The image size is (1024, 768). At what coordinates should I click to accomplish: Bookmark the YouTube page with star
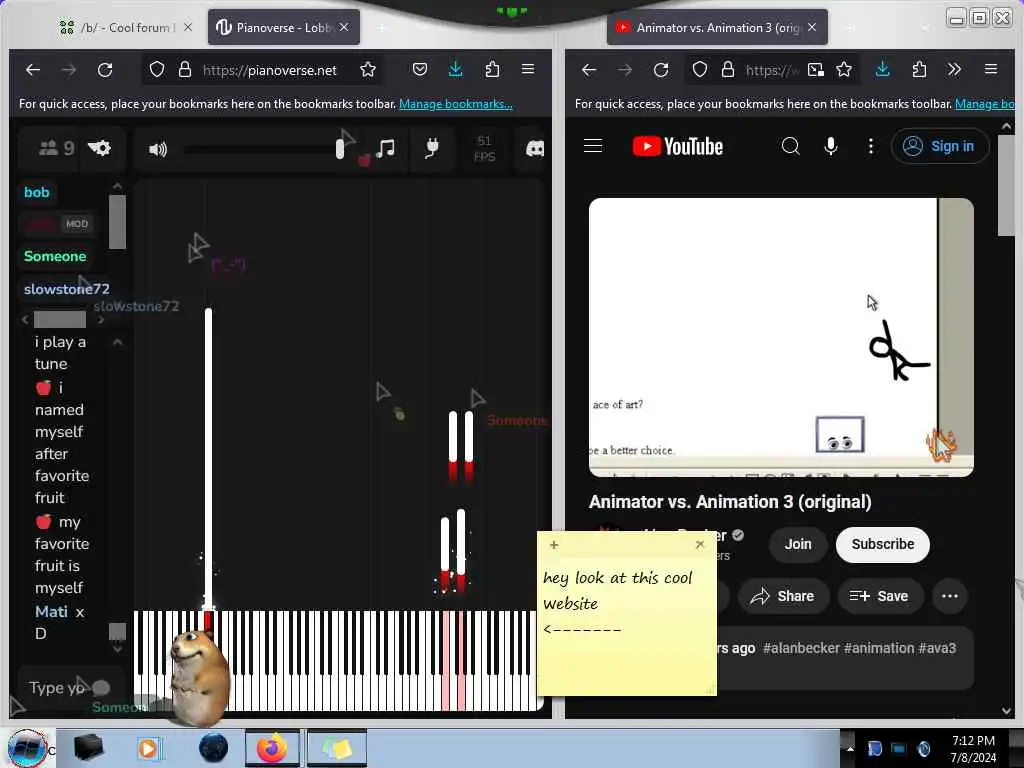844,69
